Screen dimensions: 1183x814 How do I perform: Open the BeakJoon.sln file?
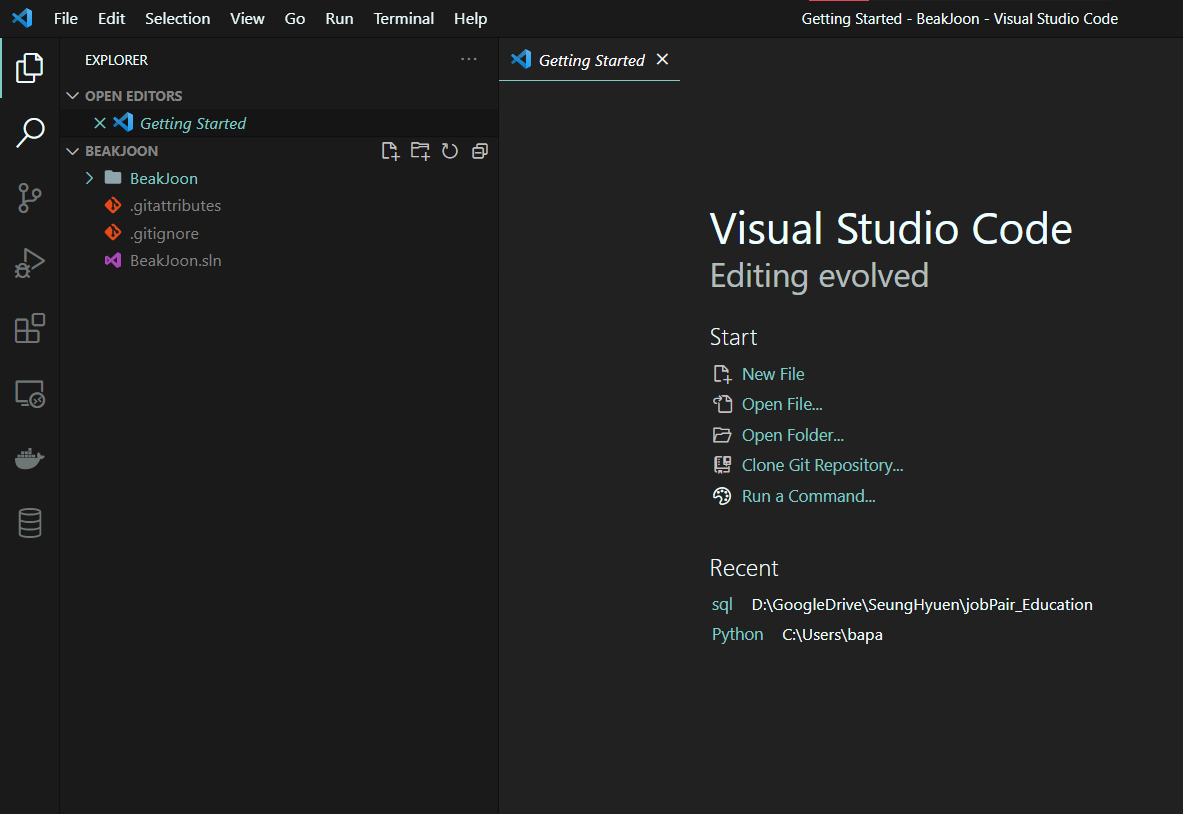[279, 260]
